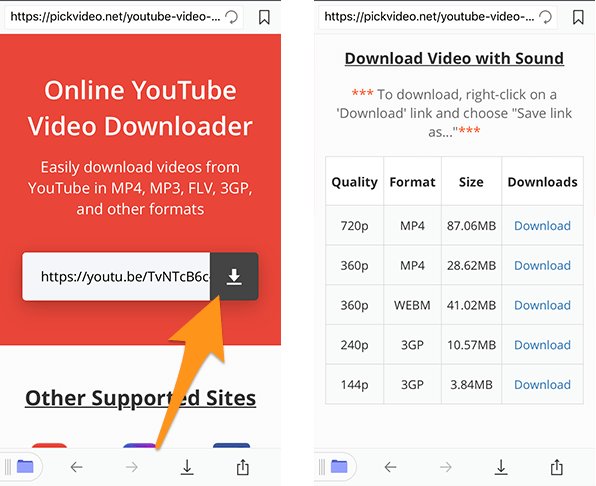Click the Easily download videos description text

click(x=140, y=188)
